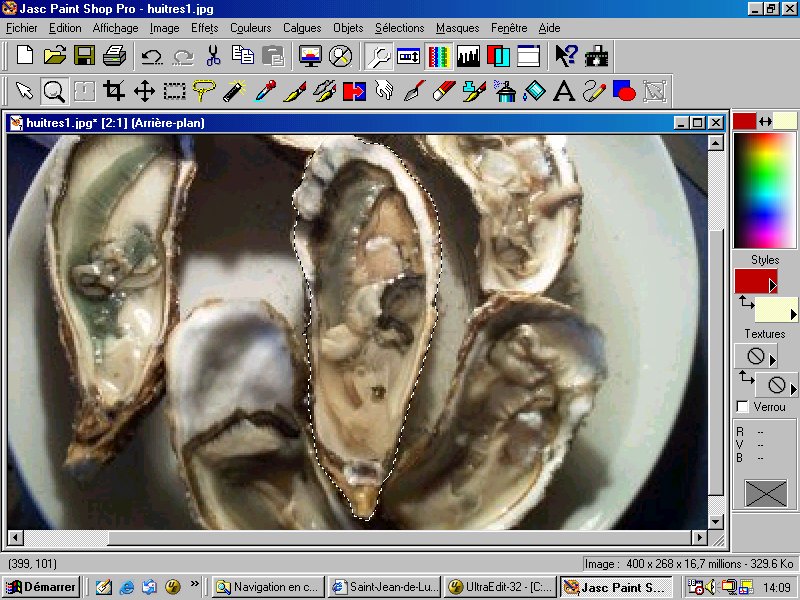Screen dimensions: 800x600
Task: Open the Aide menu
Action: pyautogui.click(x=549, y=28)
